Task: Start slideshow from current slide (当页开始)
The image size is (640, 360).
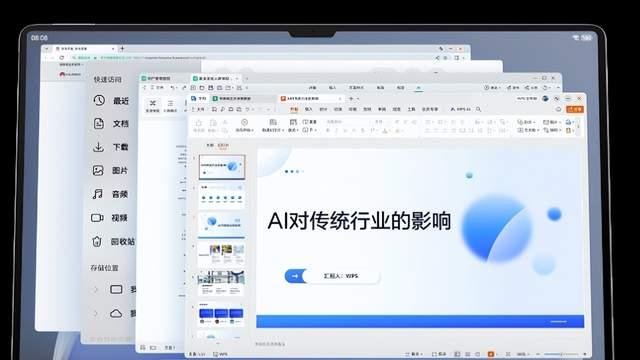Action: point(244,125)
